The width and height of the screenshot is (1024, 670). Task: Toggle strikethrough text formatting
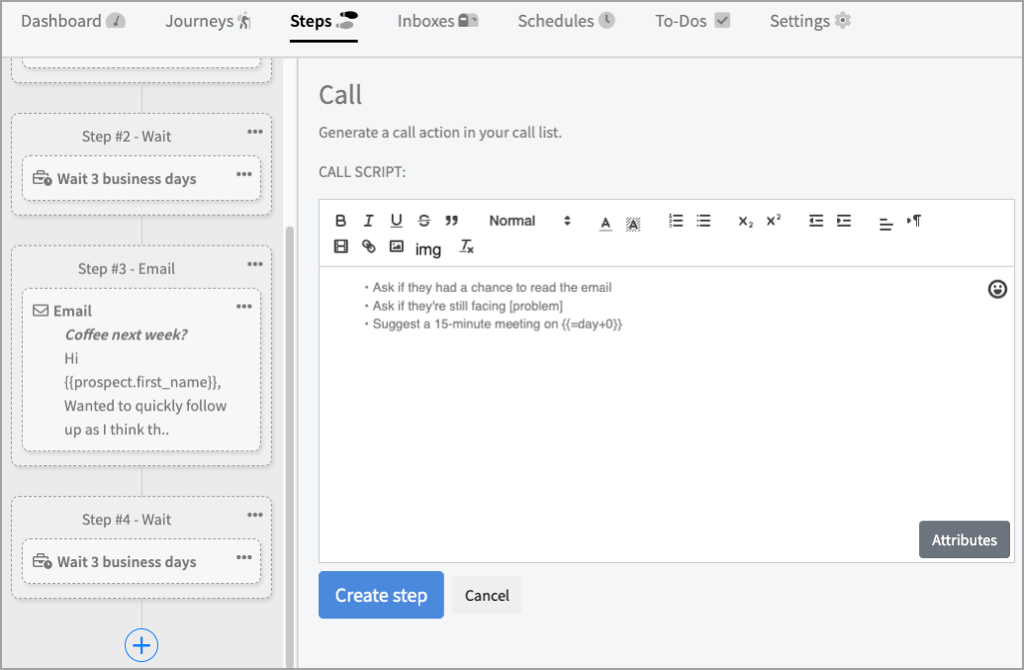pyautogui.click(x=424, y=221)
